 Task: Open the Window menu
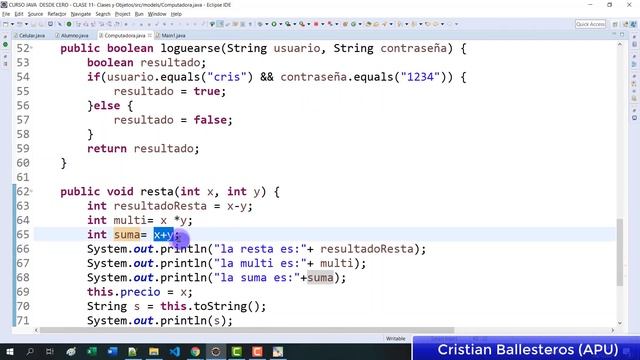coord(157,14)
